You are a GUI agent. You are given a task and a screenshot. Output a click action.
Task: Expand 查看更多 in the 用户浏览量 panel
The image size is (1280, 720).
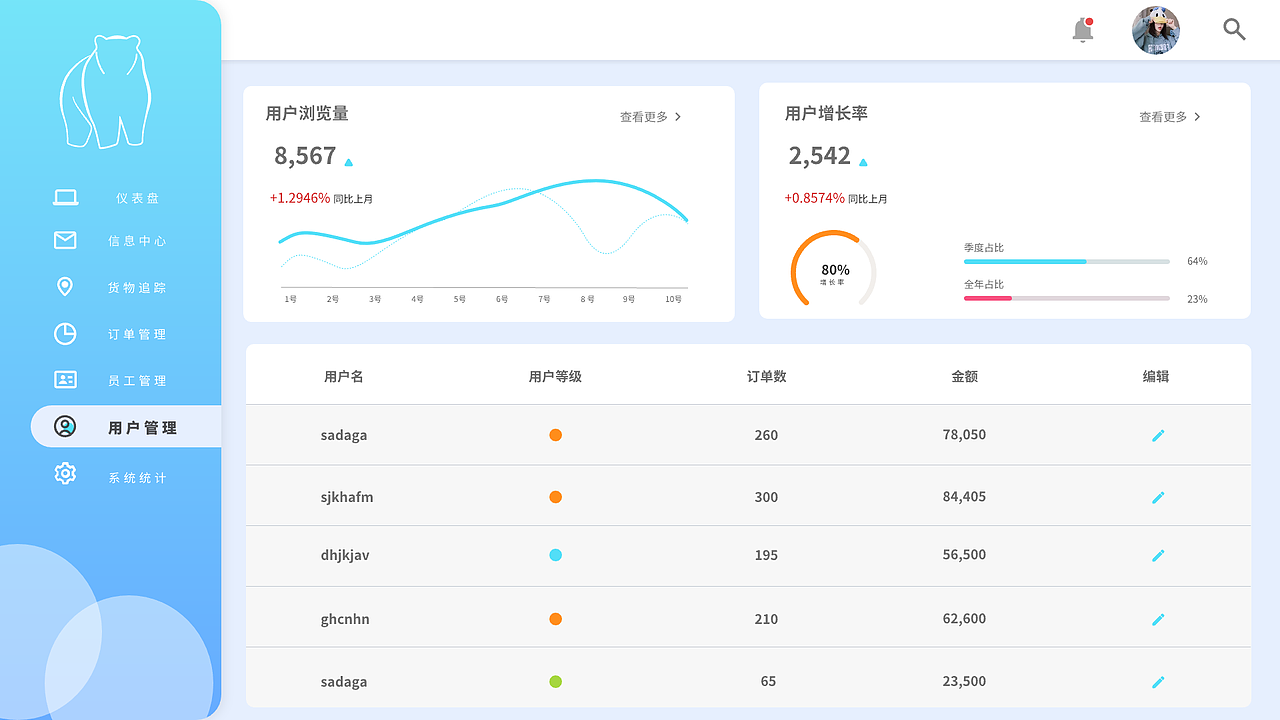click(x=650, y=117)
